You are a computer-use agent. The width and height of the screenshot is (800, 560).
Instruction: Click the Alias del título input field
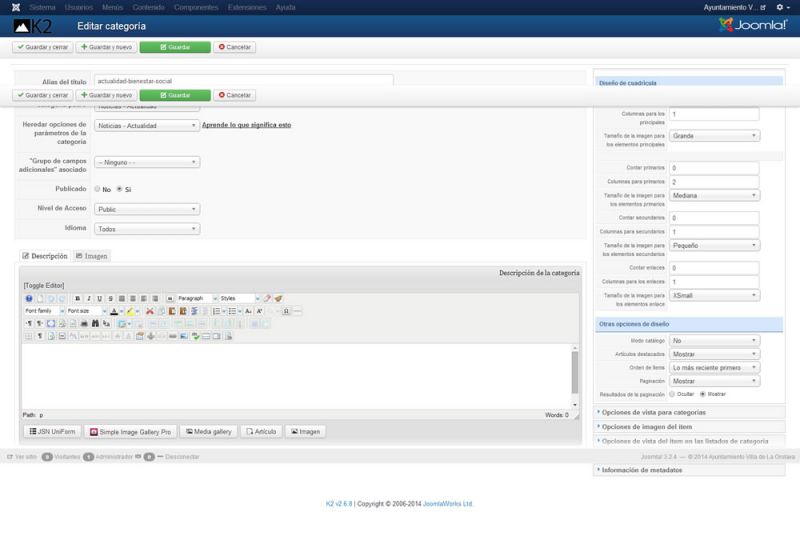point(243,81)
